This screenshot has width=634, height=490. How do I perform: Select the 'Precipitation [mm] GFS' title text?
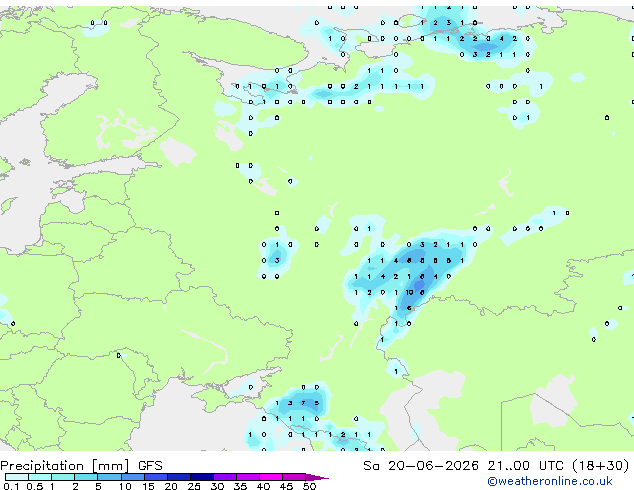click(81, 466)
